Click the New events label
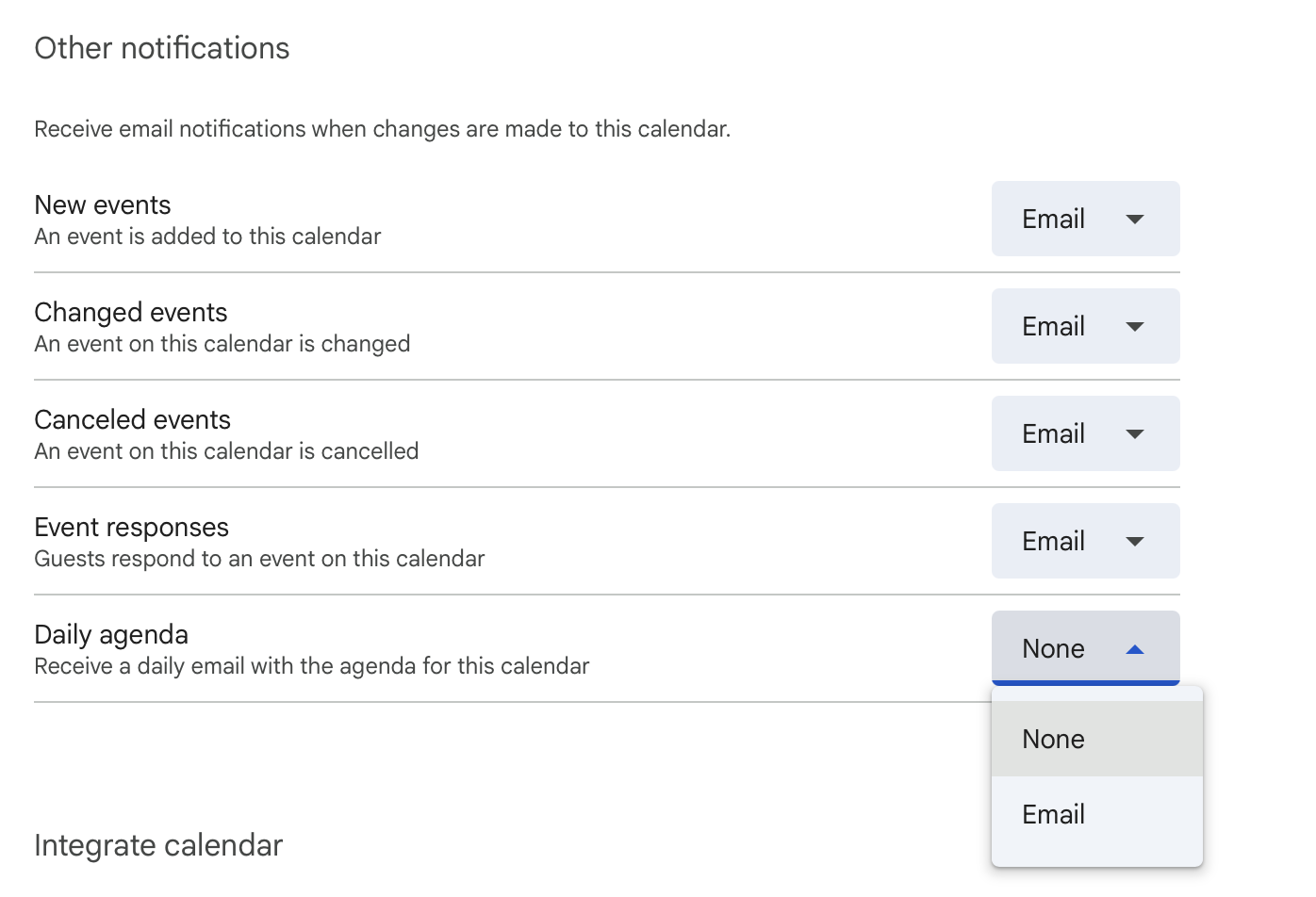Screen dimensions: 1316x897 (103, 205)
